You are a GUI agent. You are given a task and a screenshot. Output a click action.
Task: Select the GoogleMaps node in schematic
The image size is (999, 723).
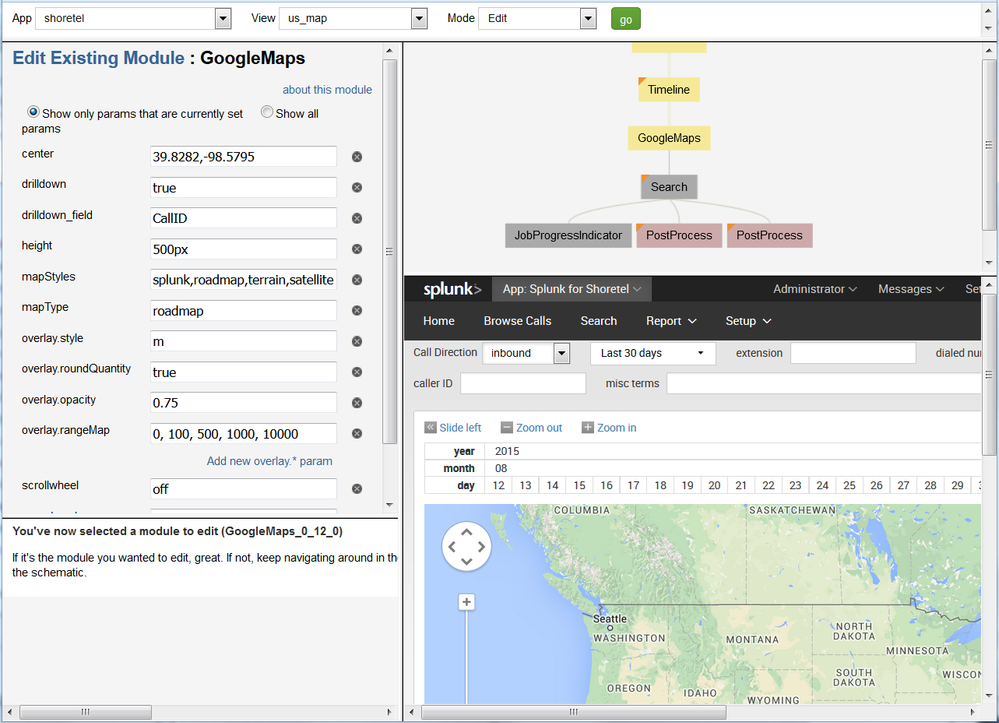tap(669, 138)
